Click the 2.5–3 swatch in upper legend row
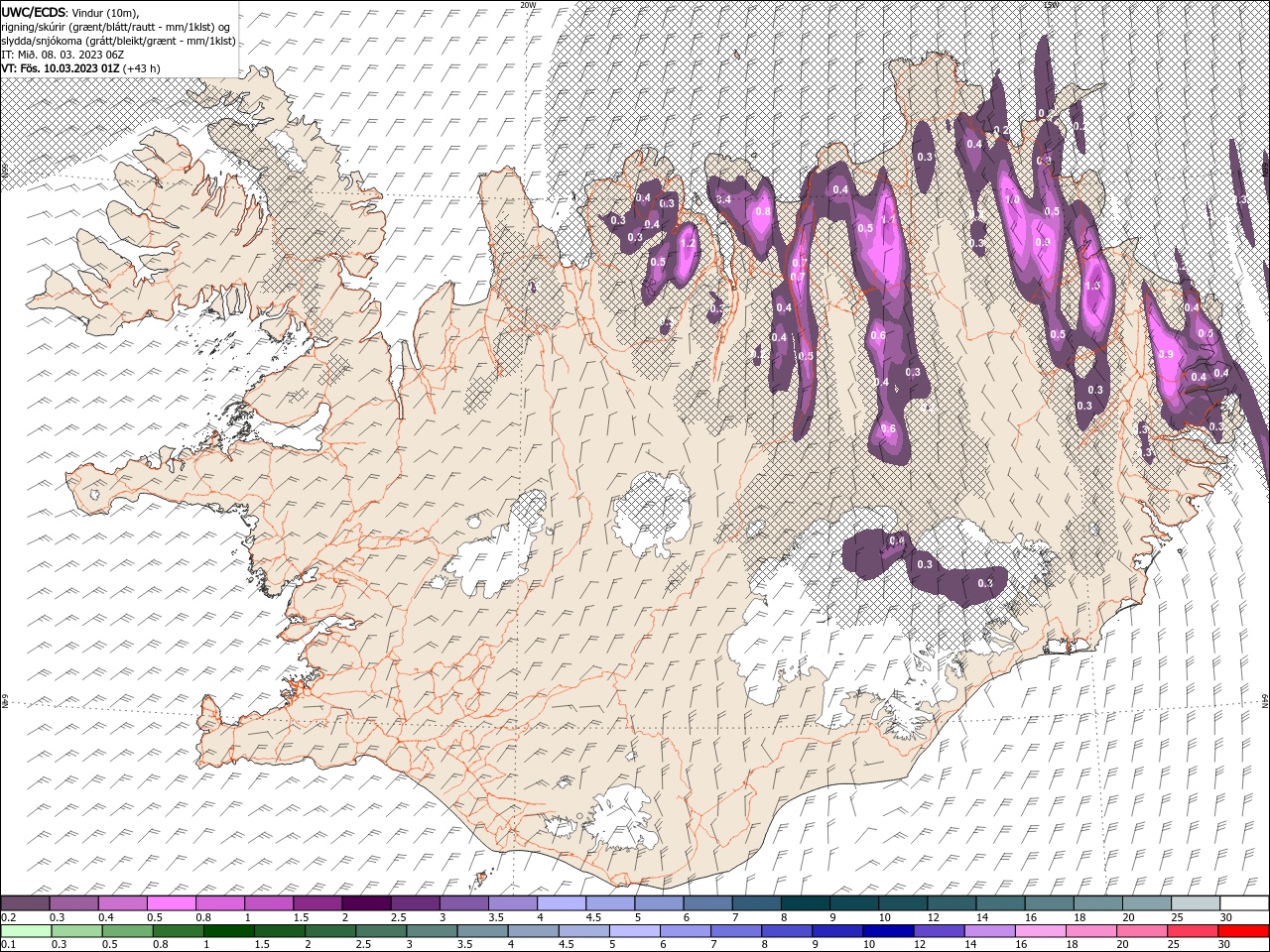The height and width of the screenshot is (952, 1270). click(414, 903)
